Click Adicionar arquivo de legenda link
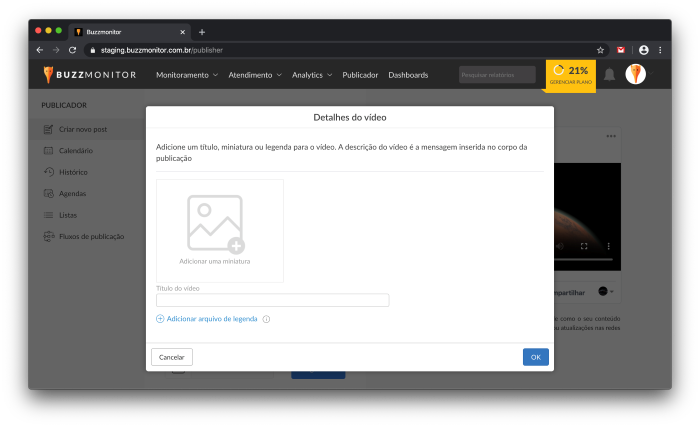 (211, 319)
